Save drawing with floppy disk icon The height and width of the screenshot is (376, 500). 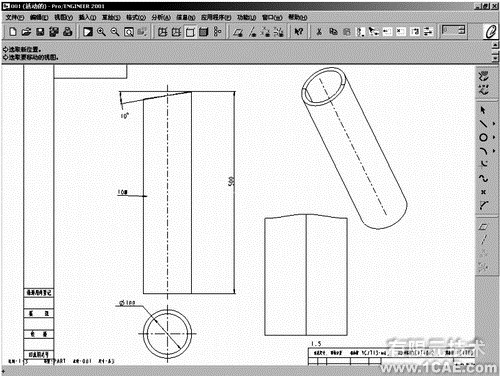pyautogui.click(x=40, y=32)
